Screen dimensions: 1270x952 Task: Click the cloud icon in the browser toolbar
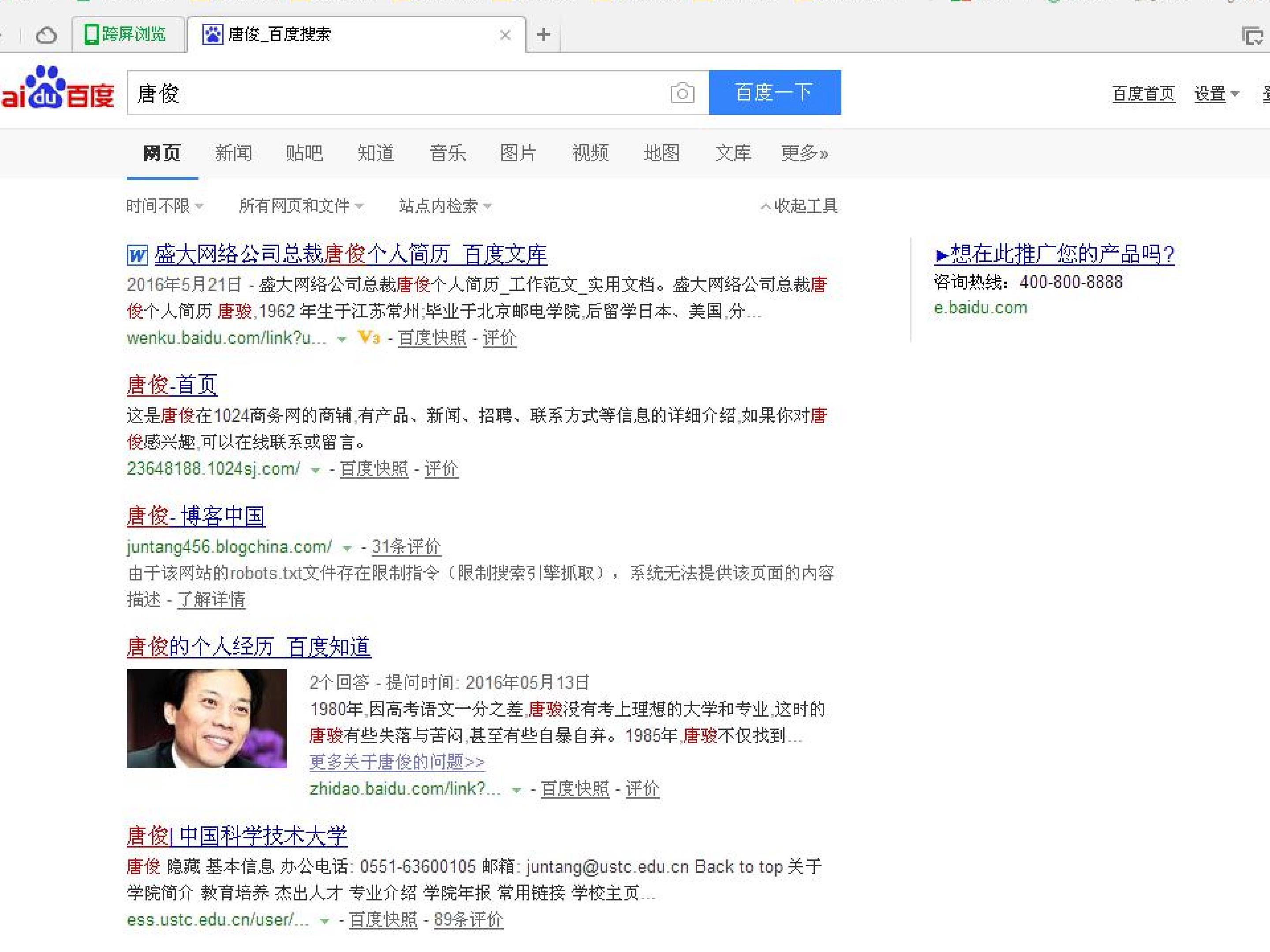pos(46,35)
